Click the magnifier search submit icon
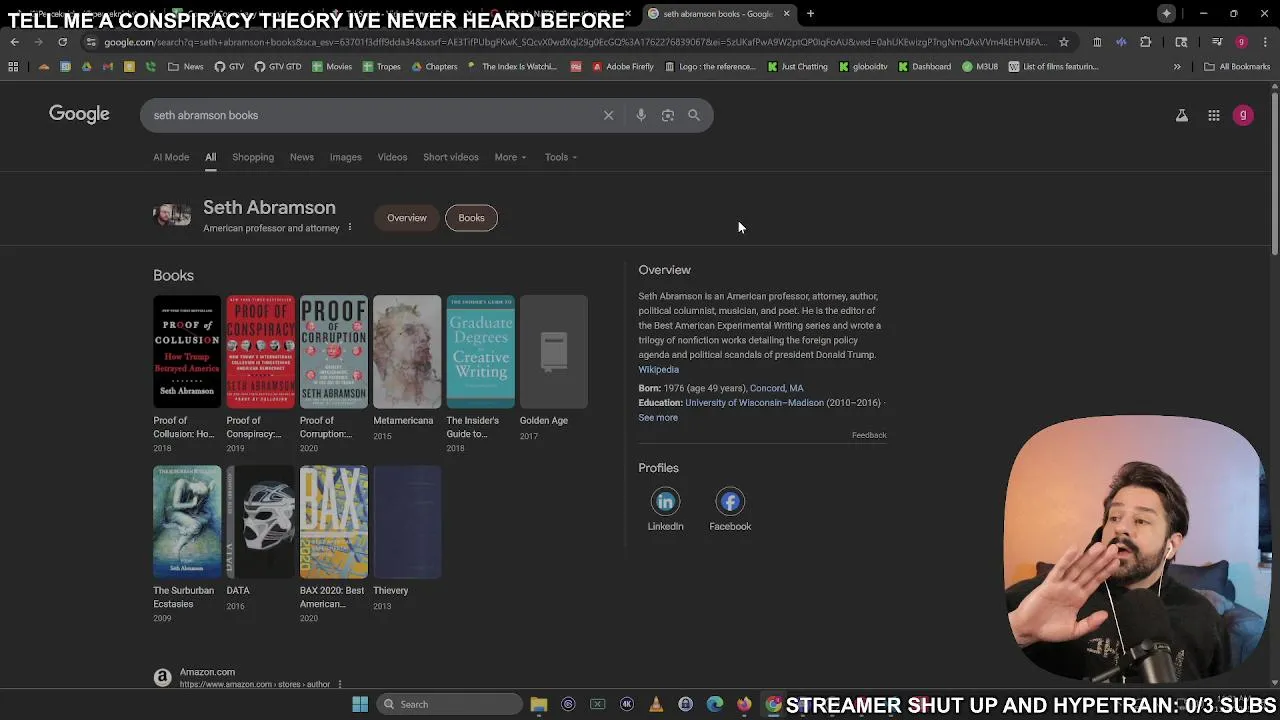Image resolution: width=1280 pixels, height=720 pixels. click(x=694, y=115)
